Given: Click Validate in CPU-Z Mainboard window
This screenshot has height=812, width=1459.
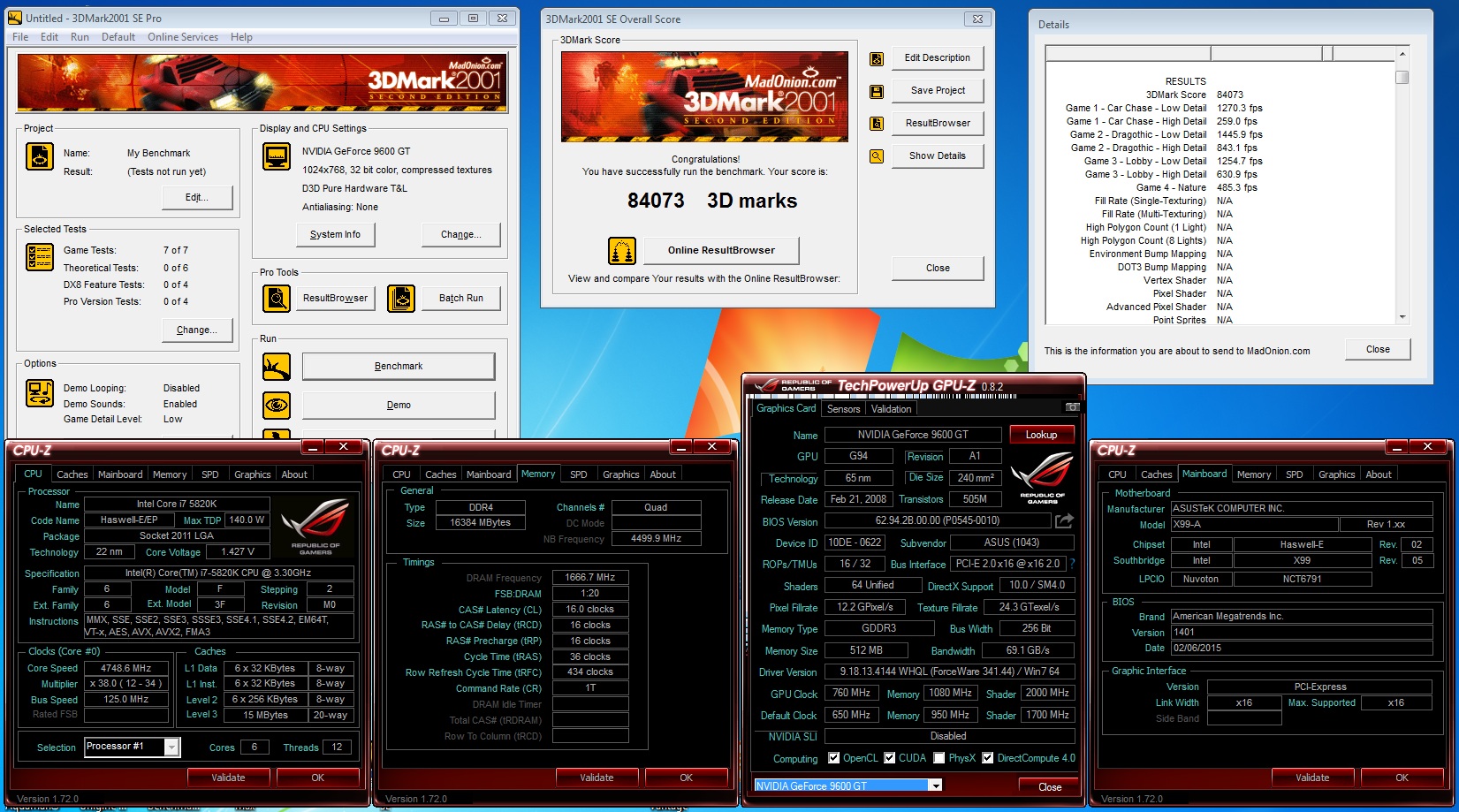Looking at the screenshot, I should [x=1312, y=778].
